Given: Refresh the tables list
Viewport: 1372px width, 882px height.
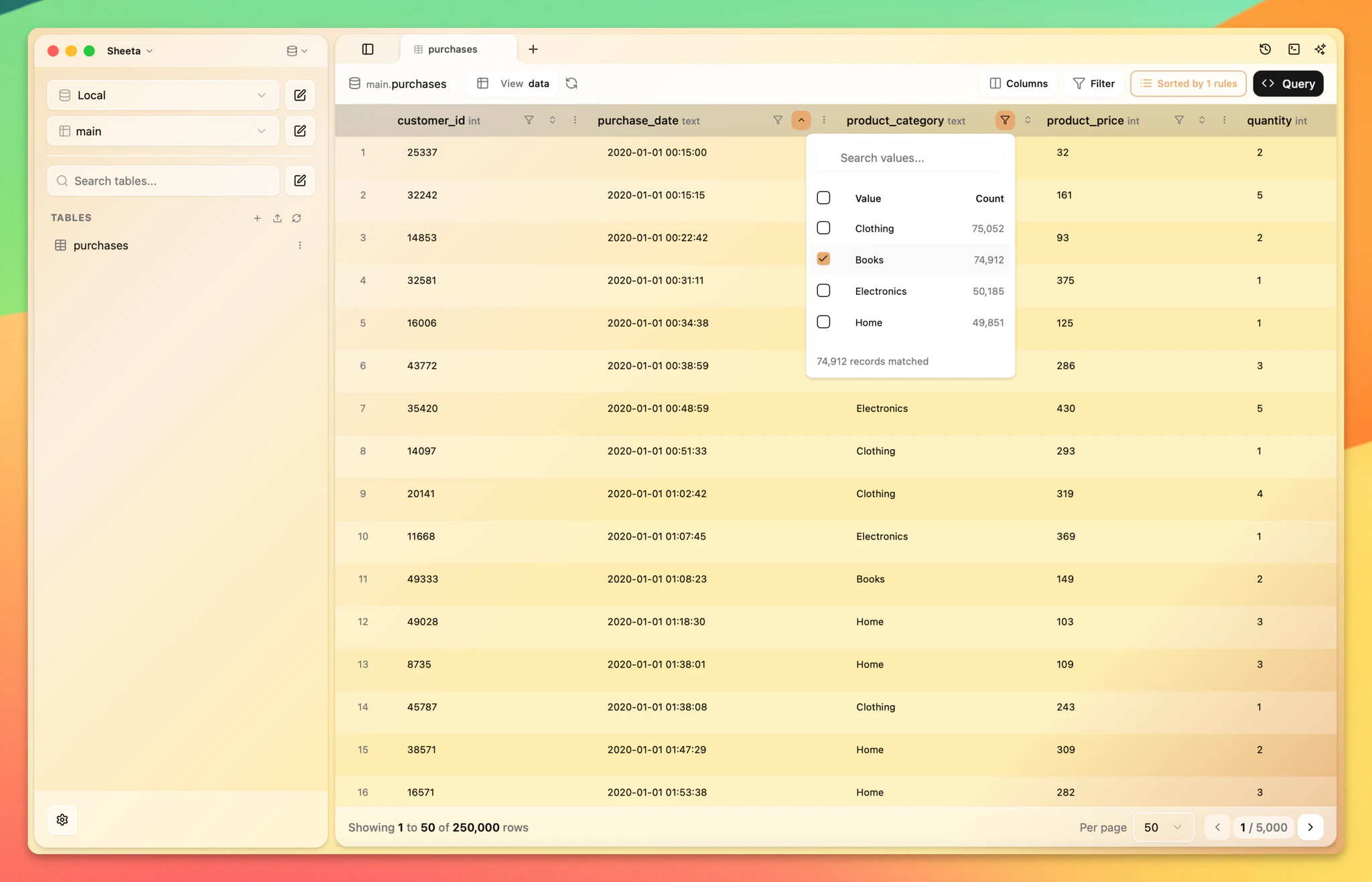Looking at the screenshot, I should tap(297, 218).
